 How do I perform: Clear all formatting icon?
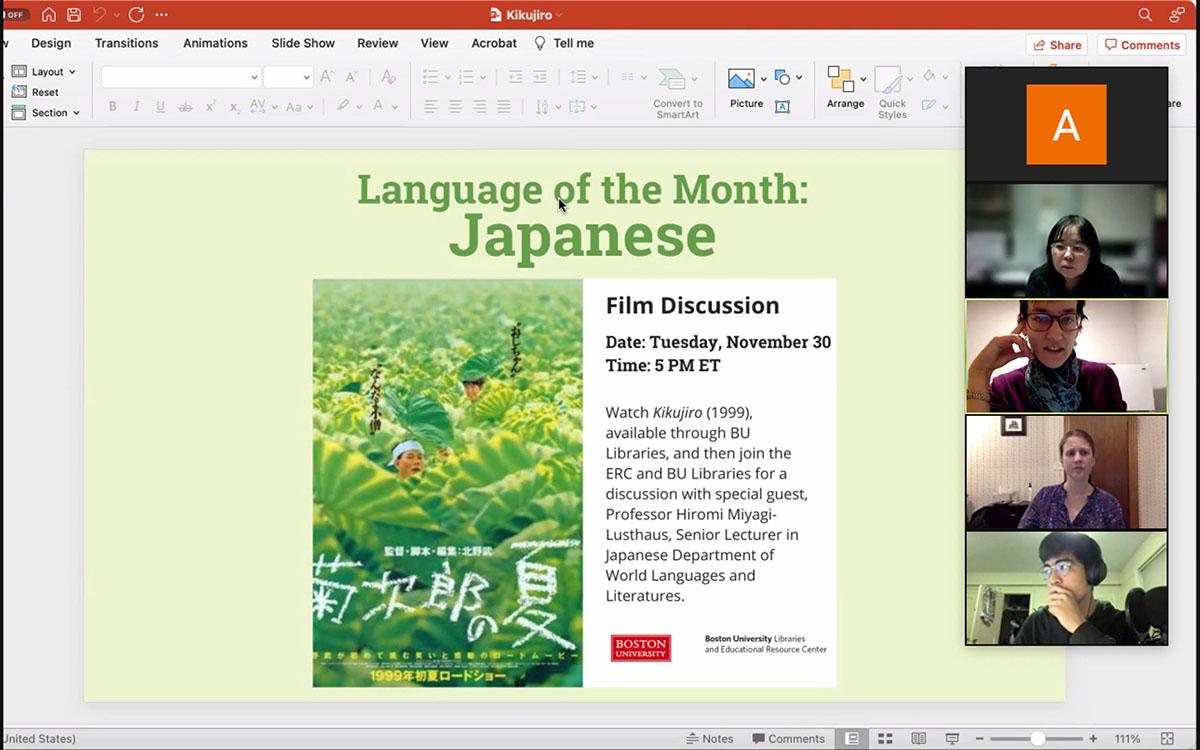(388, 77)
